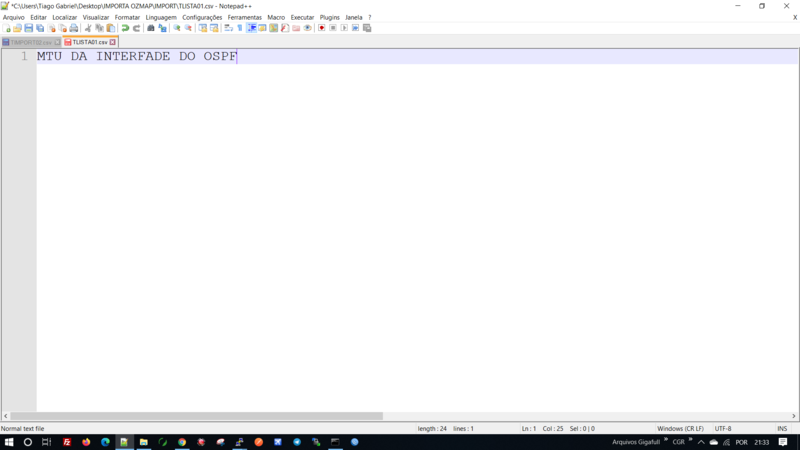
Task: Click UTF-8 encoding status entry
Action: (723, 429)
